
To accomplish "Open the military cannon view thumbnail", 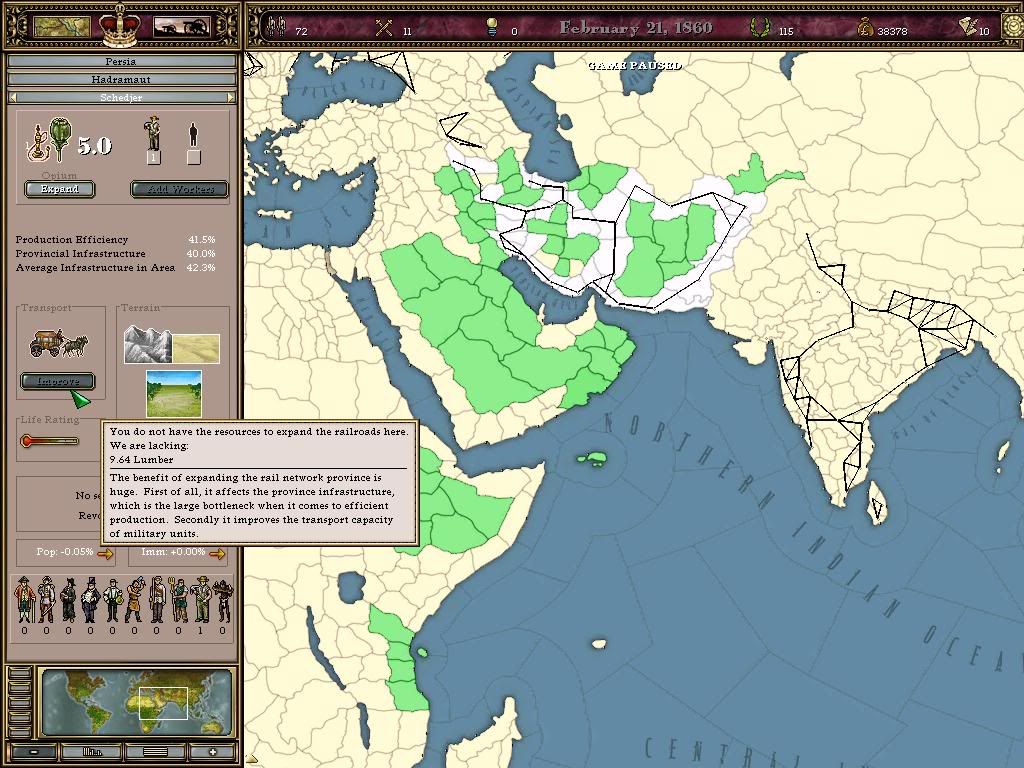I will tap(181, 26).
